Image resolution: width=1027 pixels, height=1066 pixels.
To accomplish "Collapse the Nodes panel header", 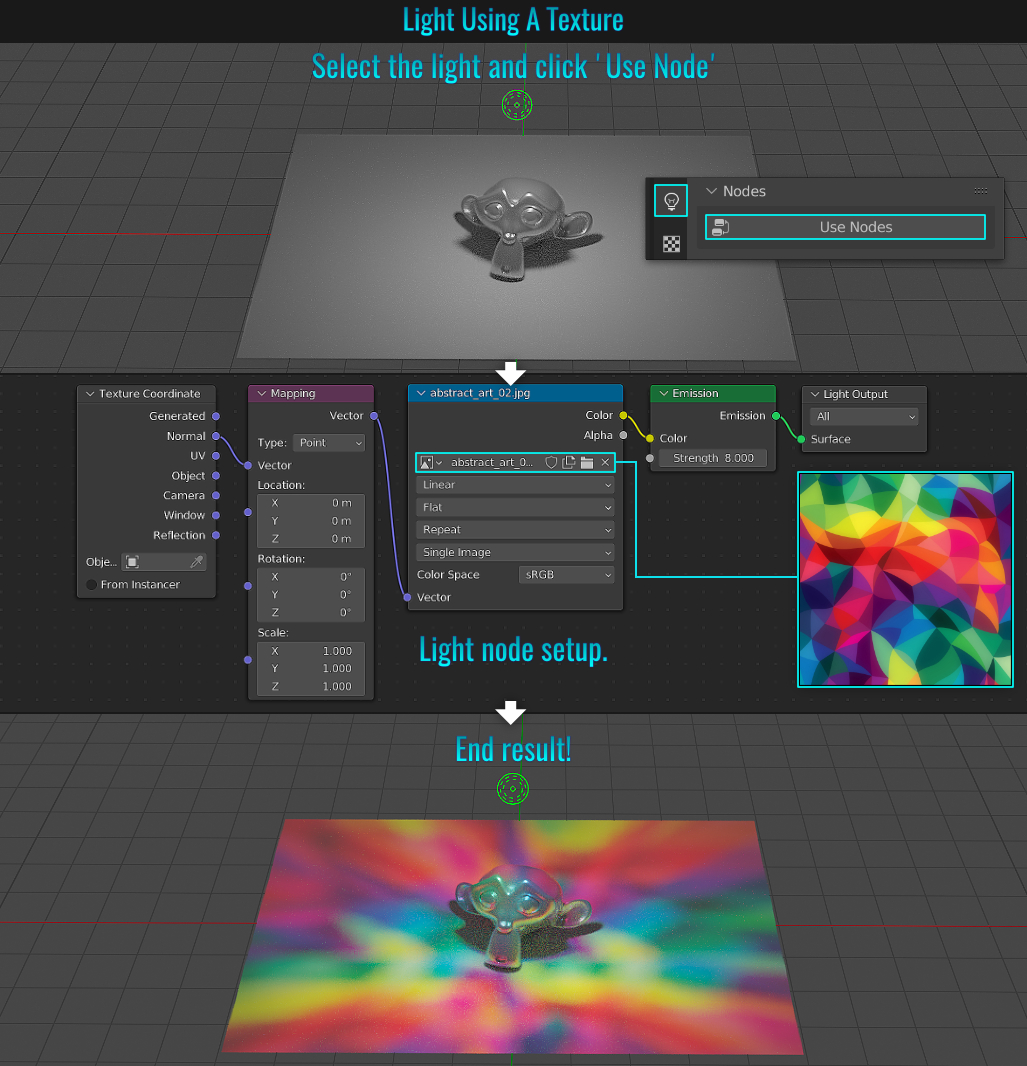I will (x=712, y=191).
